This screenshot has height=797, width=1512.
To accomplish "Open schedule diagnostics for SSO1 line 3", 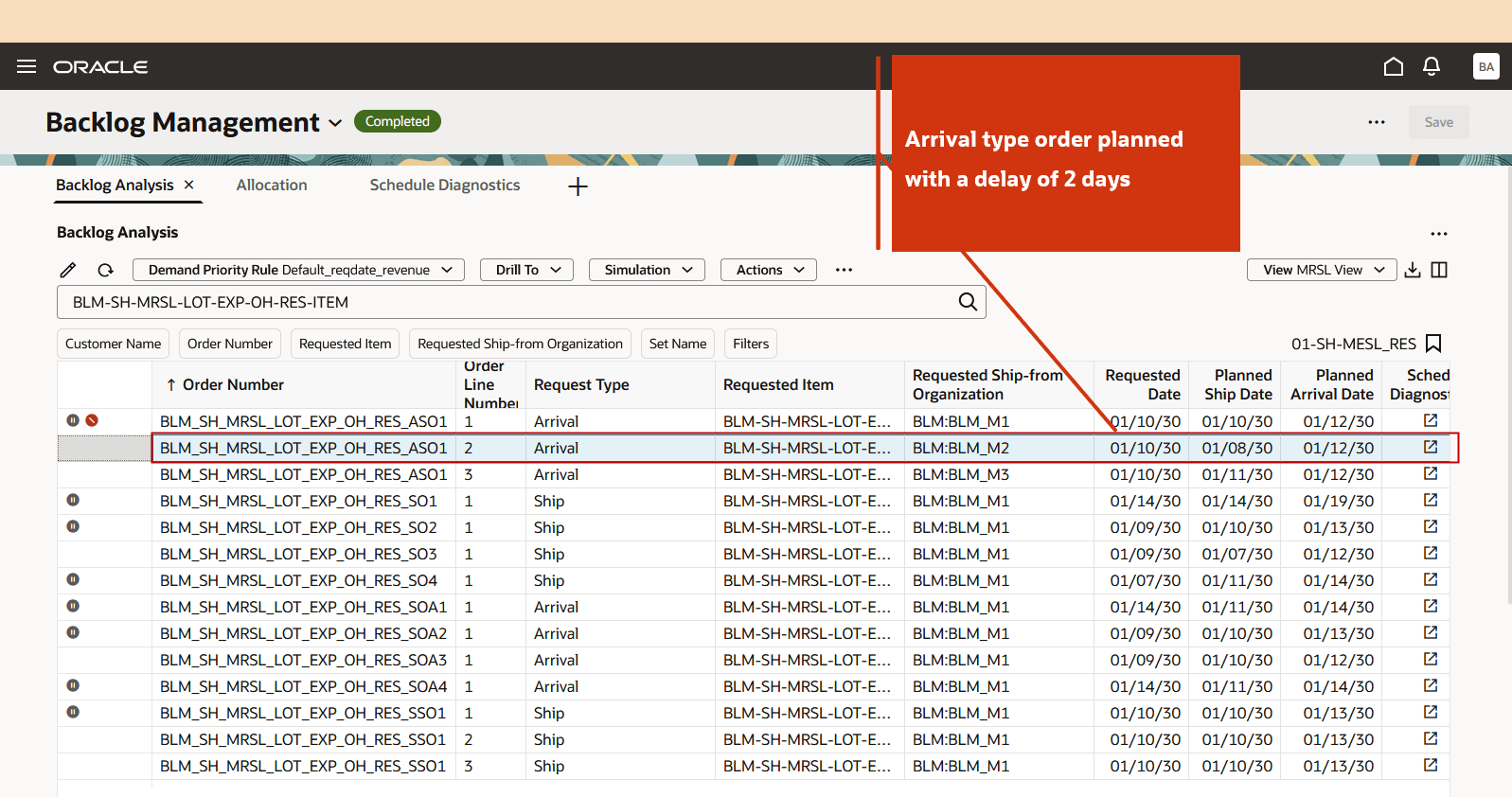I will tap(1431, 765).
